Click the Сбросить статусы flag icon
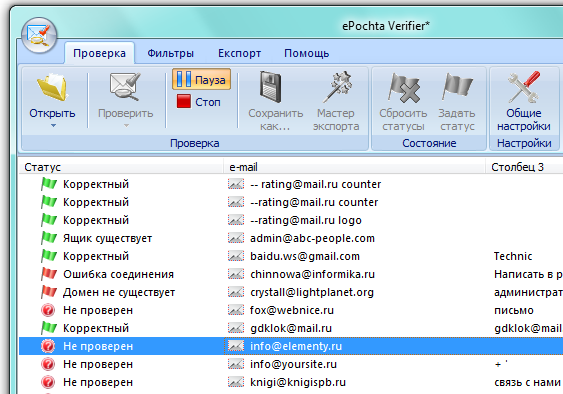 pos(404,88)
